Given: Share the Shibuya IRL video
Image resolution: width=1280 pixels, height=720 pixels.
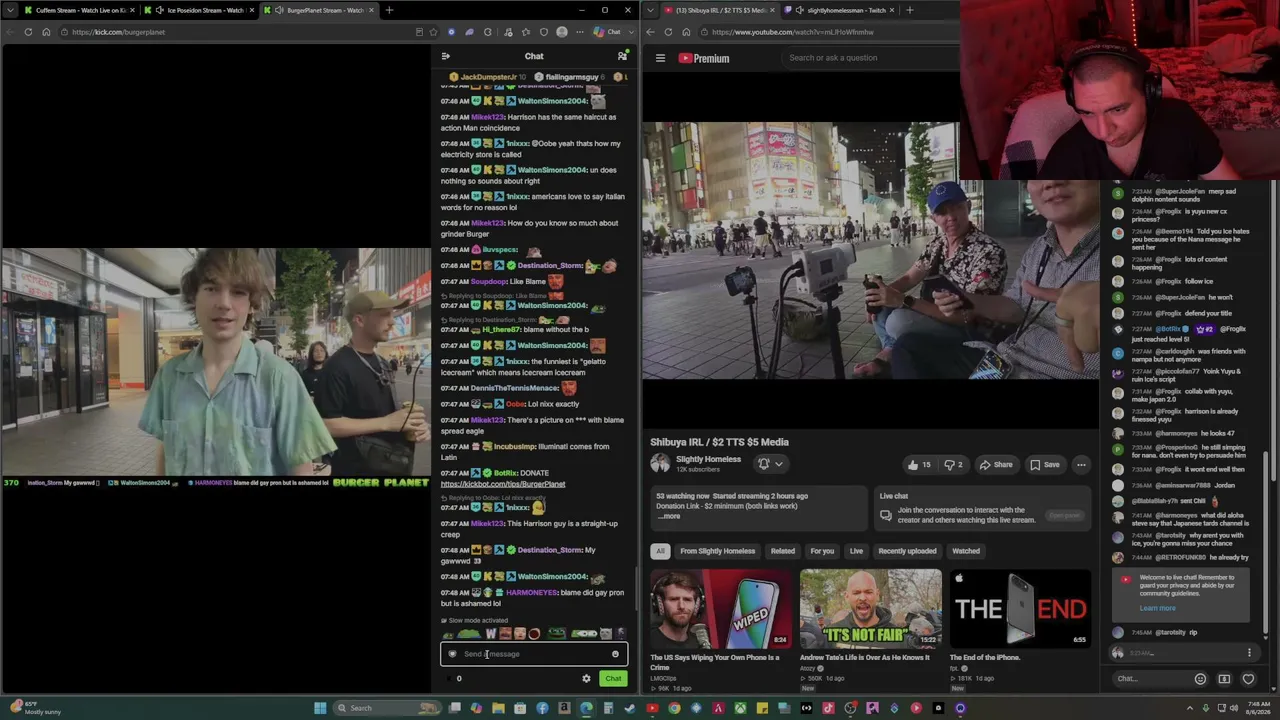Looking at the screenshot, I should (996, 464).
